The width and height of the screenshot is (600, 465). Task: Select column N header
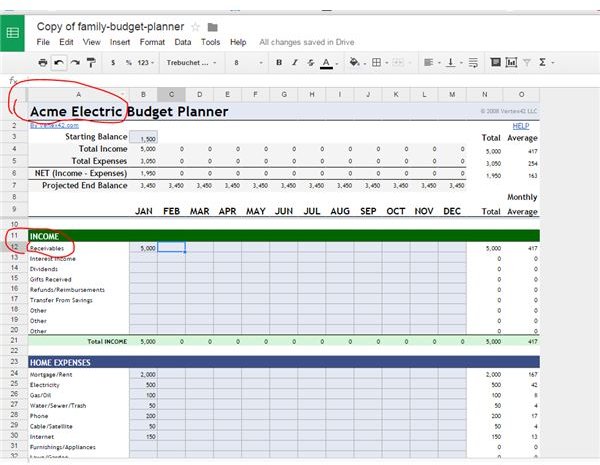[484, 95]
